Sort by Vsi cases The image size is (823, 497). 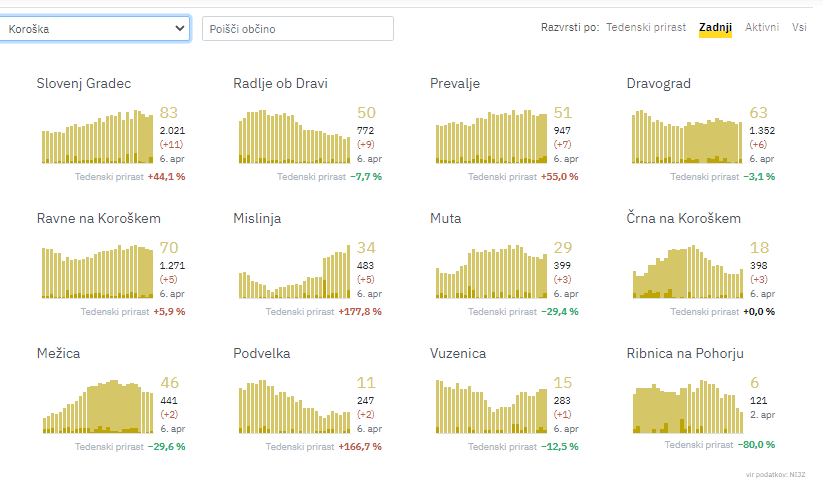(x=799, y=27)
